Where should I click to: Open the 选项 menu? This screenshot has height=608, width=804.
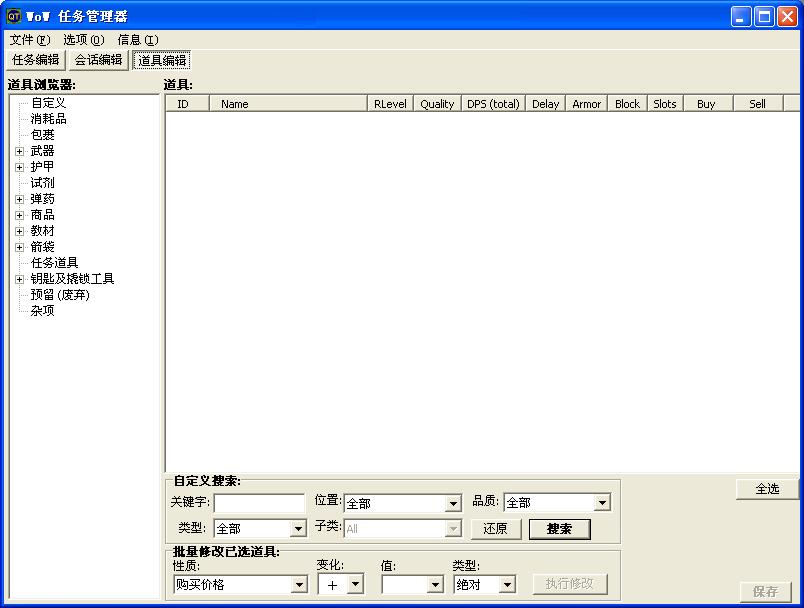(x=83, y=40)
